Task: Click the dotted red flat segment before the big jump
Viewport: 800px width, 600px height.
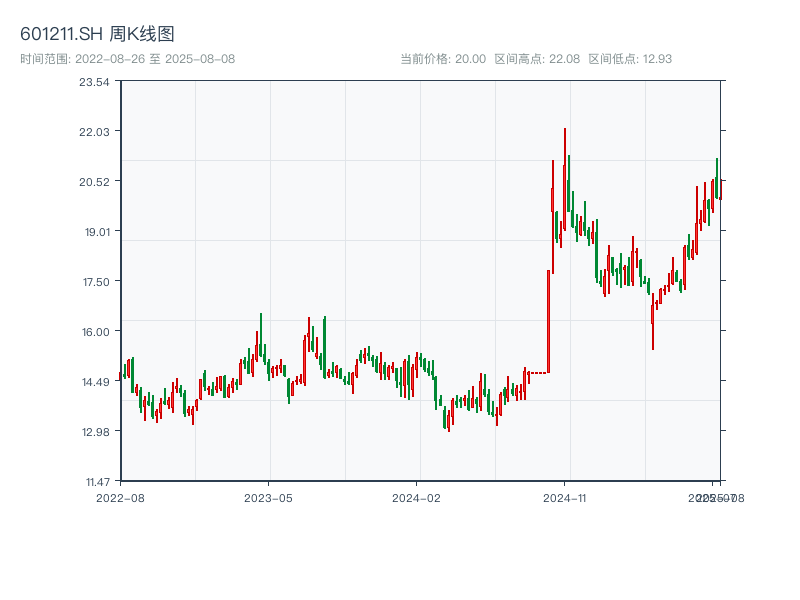Action: click(x=537, y=373)
